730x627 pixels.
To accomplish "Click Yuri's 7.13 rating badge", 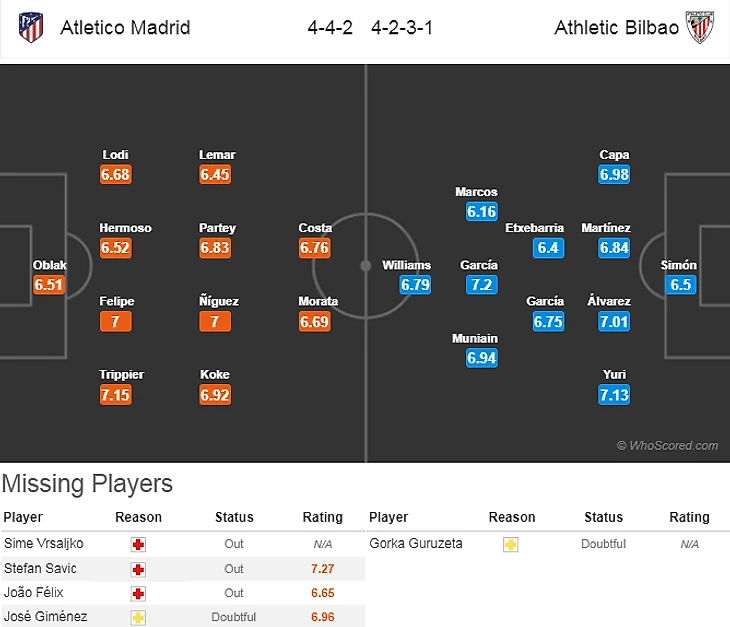I will click(614, 395).
